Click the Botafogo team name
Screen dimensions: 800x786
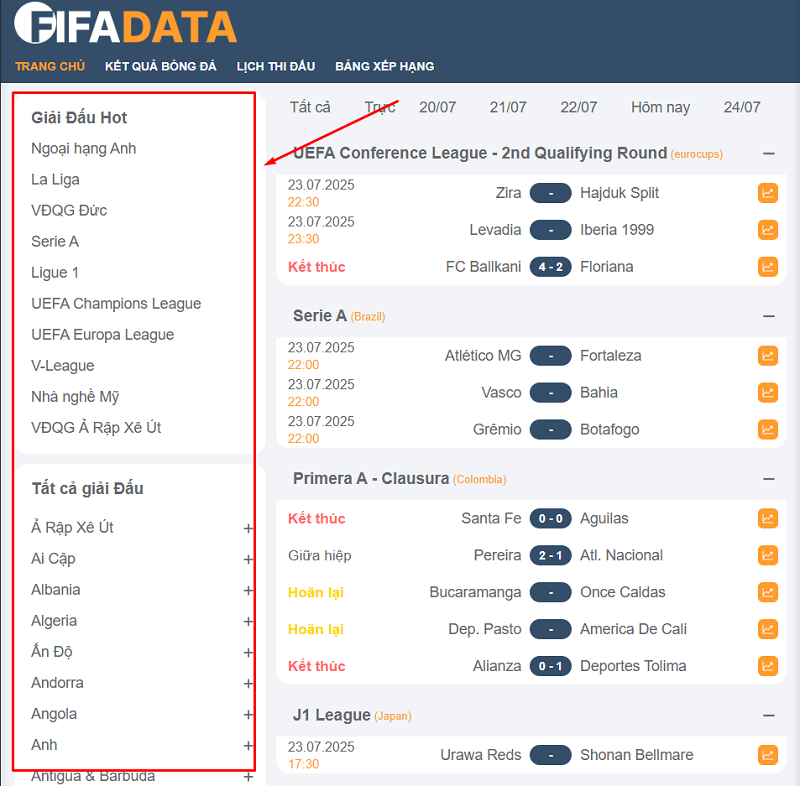[x=610, y=429]
